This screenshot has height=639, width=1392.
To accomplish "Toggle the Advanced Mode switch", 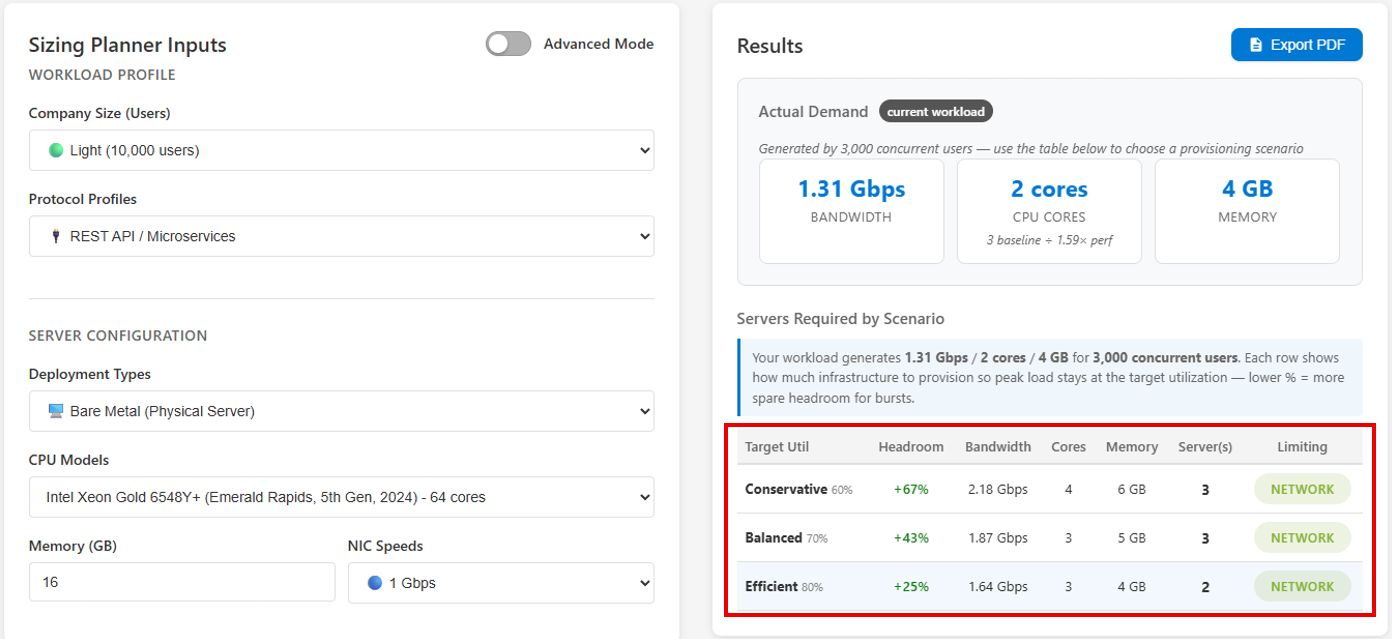I will [x=508, y=44].
